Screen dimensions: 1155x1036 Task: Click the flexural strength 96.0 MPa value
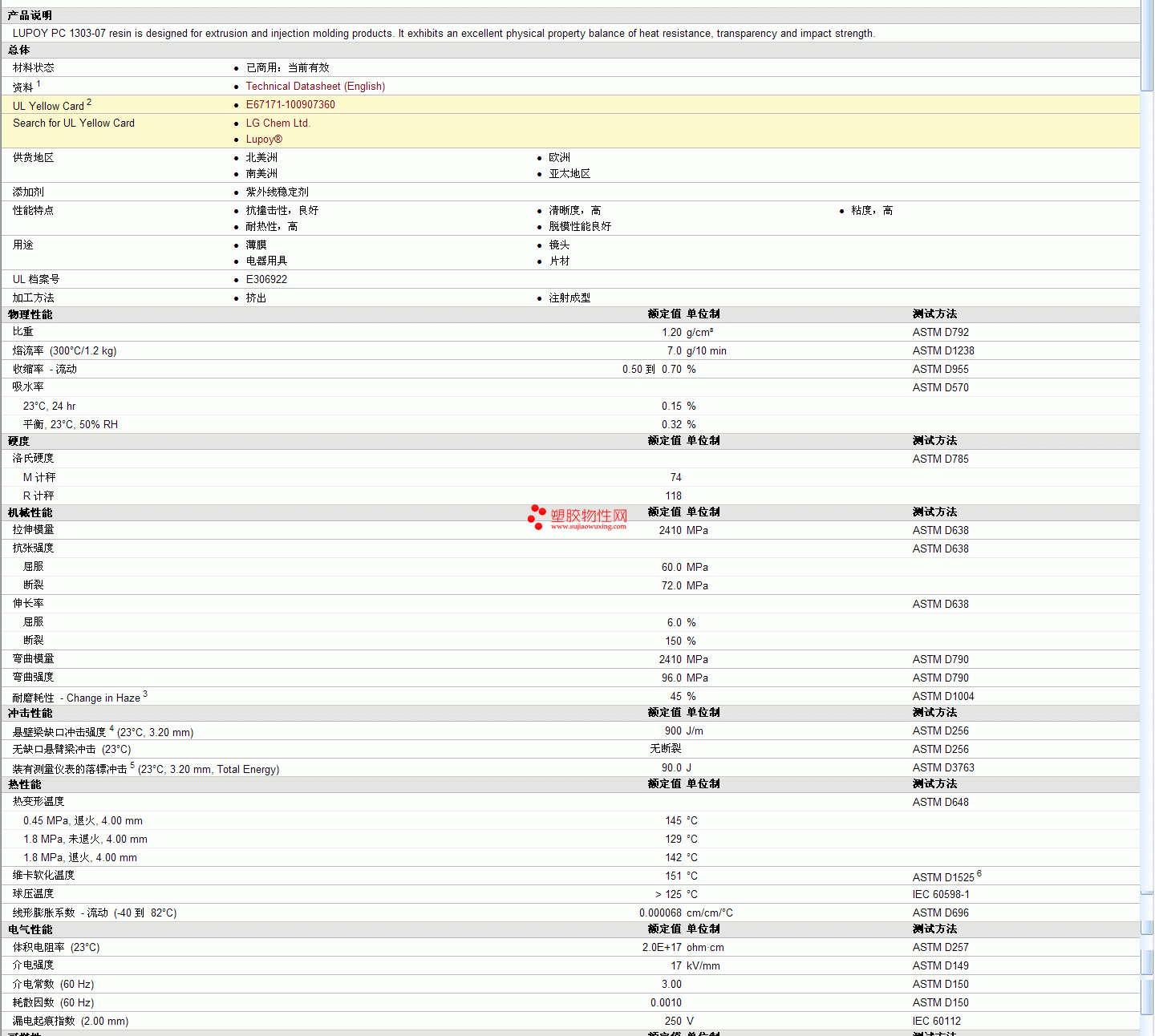click(x=685, y=678)
